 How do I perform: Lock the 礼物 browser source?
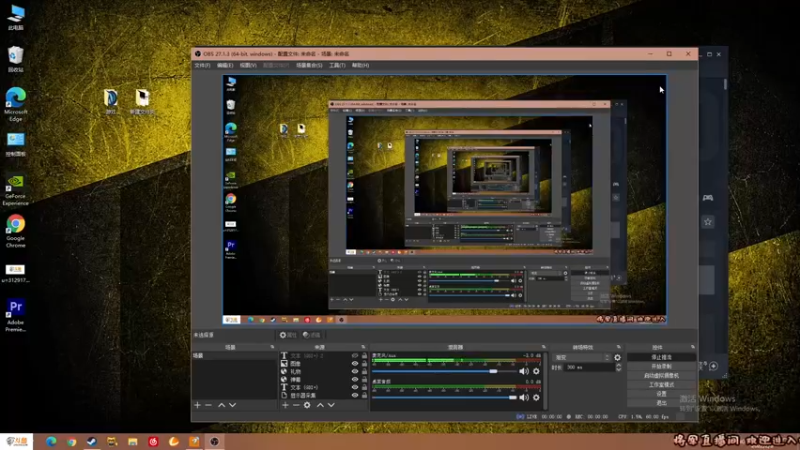tap(364, 371)
